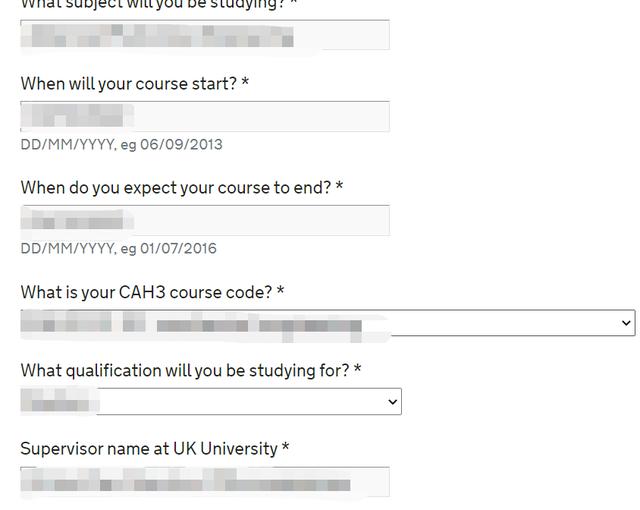This screenshot has height=510, width=640.
Task: Click the CAH3 course code chevron arrow
Action: coord(626,323)
